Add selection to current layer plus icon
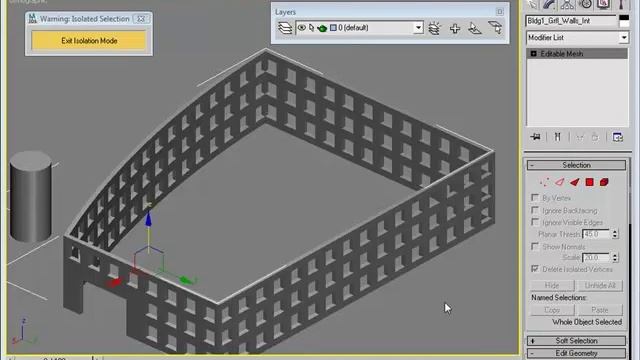This screenshot has width=640, height=360. (455, 28)
